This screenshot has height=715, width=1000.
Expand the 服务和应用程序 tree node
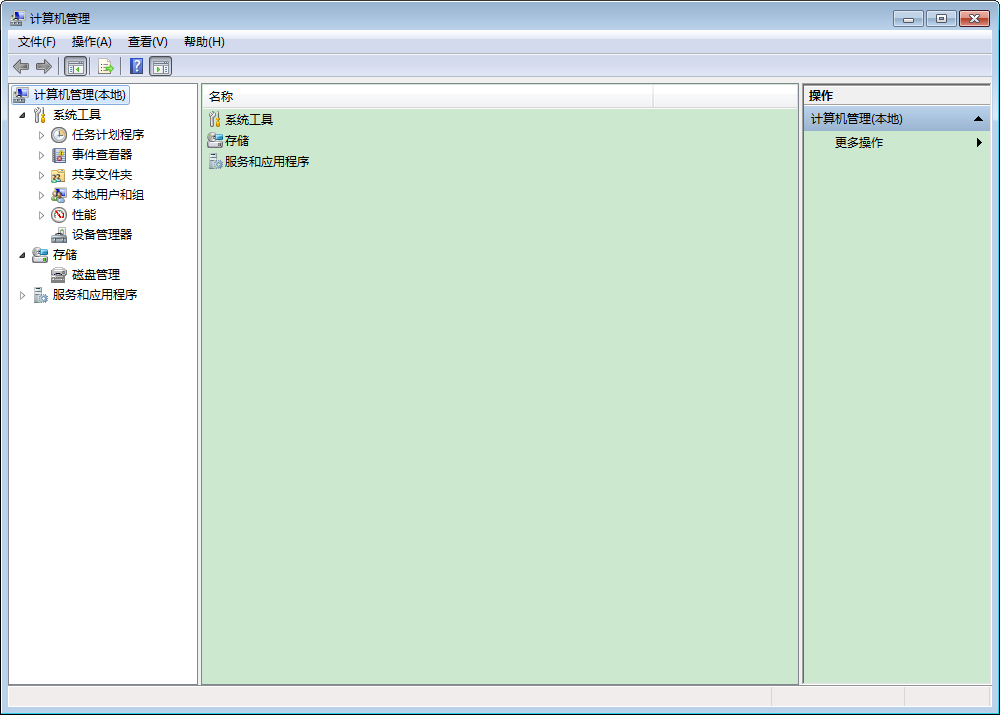[23, 294]
